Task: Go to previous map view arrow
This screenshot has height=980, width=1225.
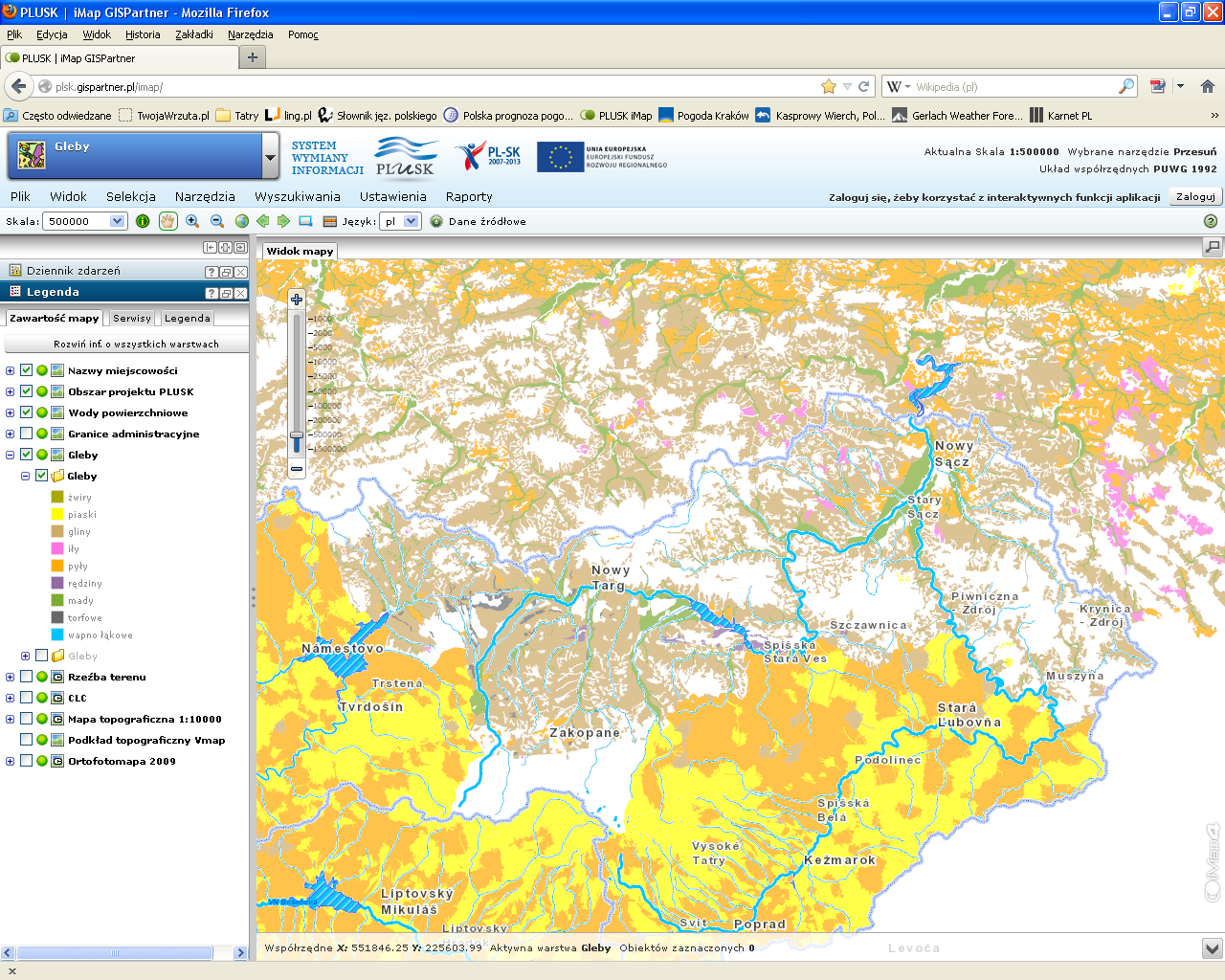Action: tap(263, 221)
